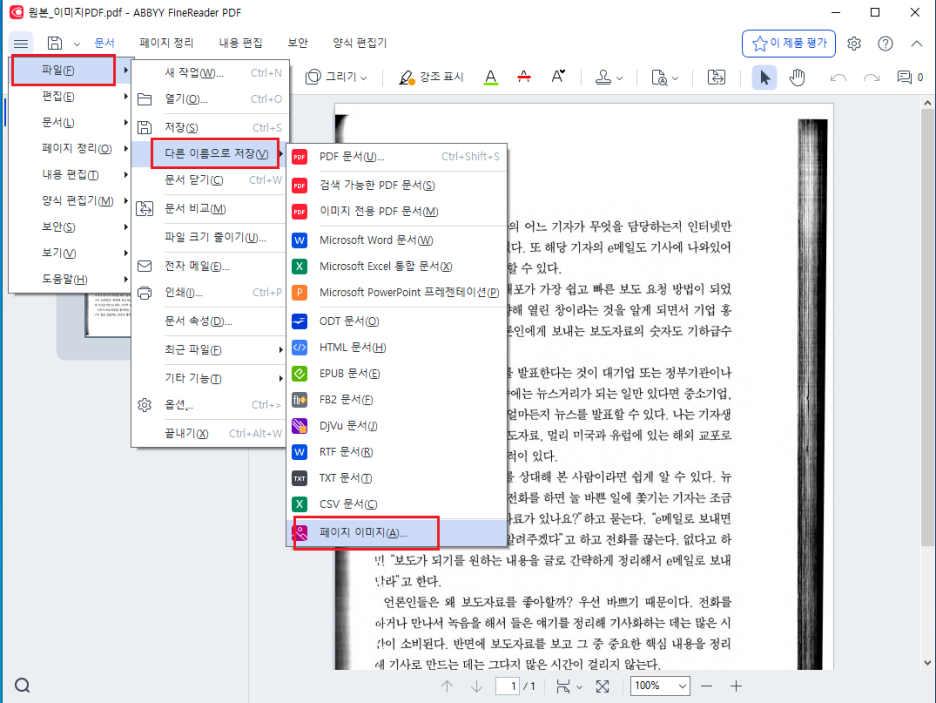Choose 파일 크기 줄이기 menu item
This screenshot has height=703, width=936.
pos(211,237)
